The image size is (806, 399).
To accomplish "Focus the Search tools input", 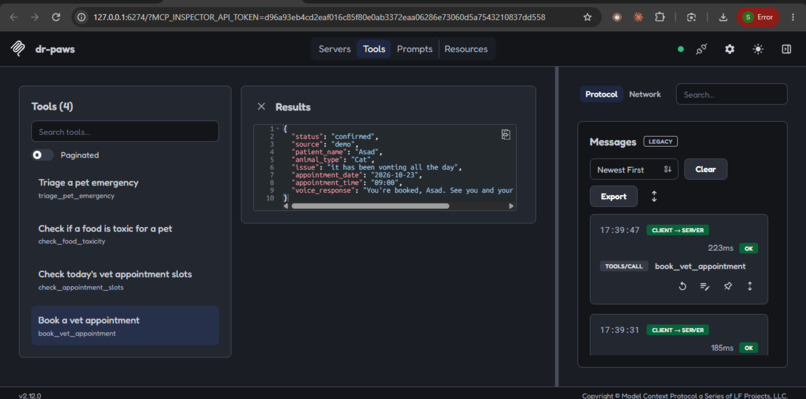I will [x=125, y=132].
